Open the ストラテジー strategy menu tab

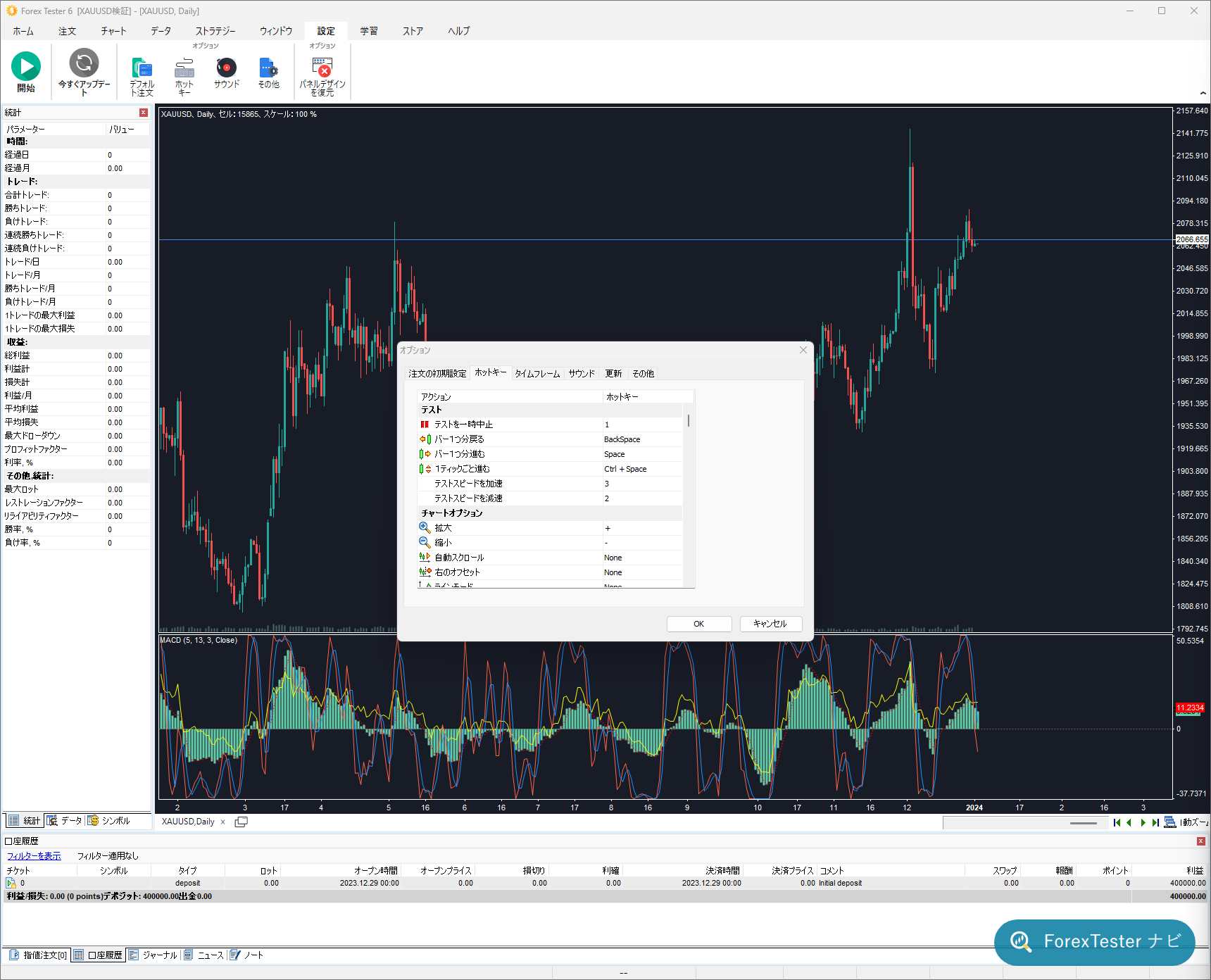[215, 31]
